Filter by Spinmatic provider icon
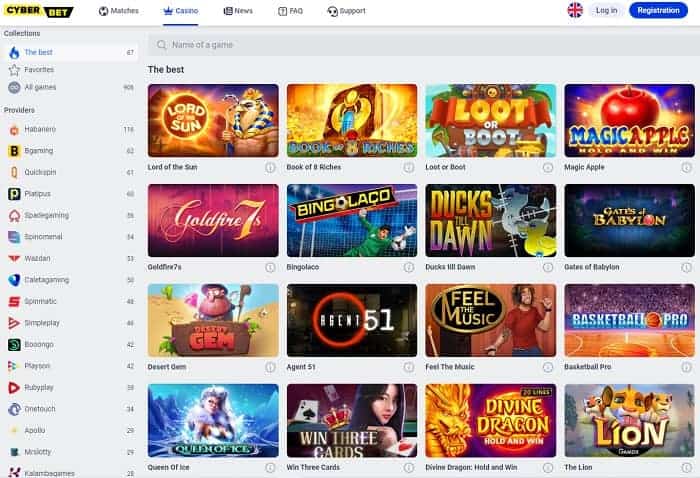The height and width of the screenshot is (478, 700). 14,301
